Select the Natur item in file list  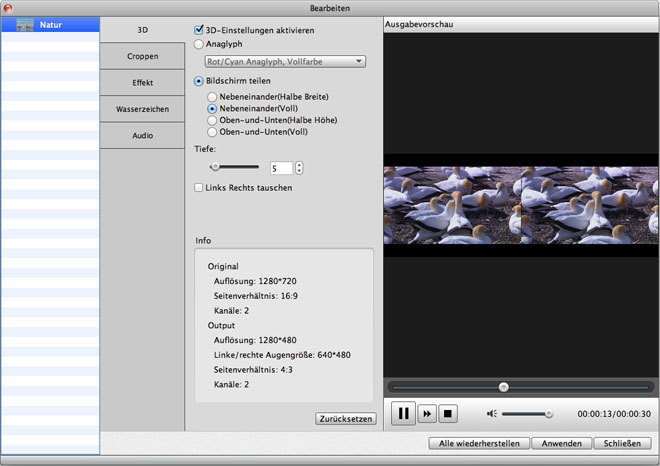click(x=51, y=25)
